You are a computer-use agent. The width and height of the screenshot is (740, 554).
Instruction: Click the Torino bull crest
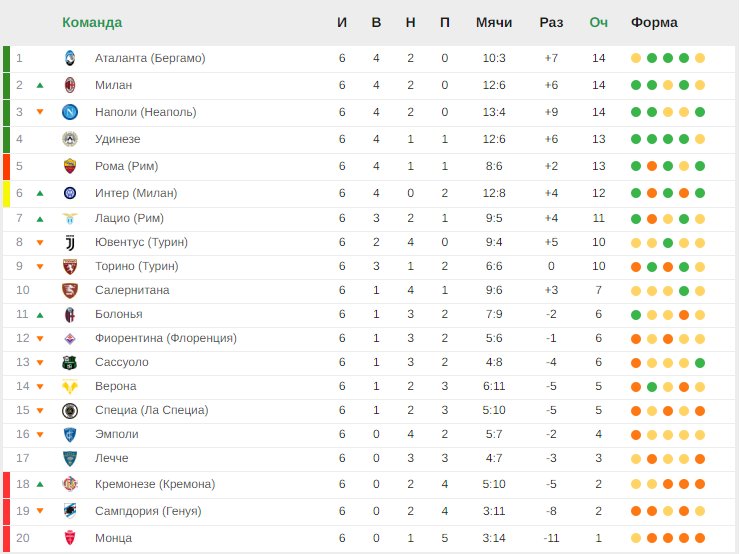70,267
